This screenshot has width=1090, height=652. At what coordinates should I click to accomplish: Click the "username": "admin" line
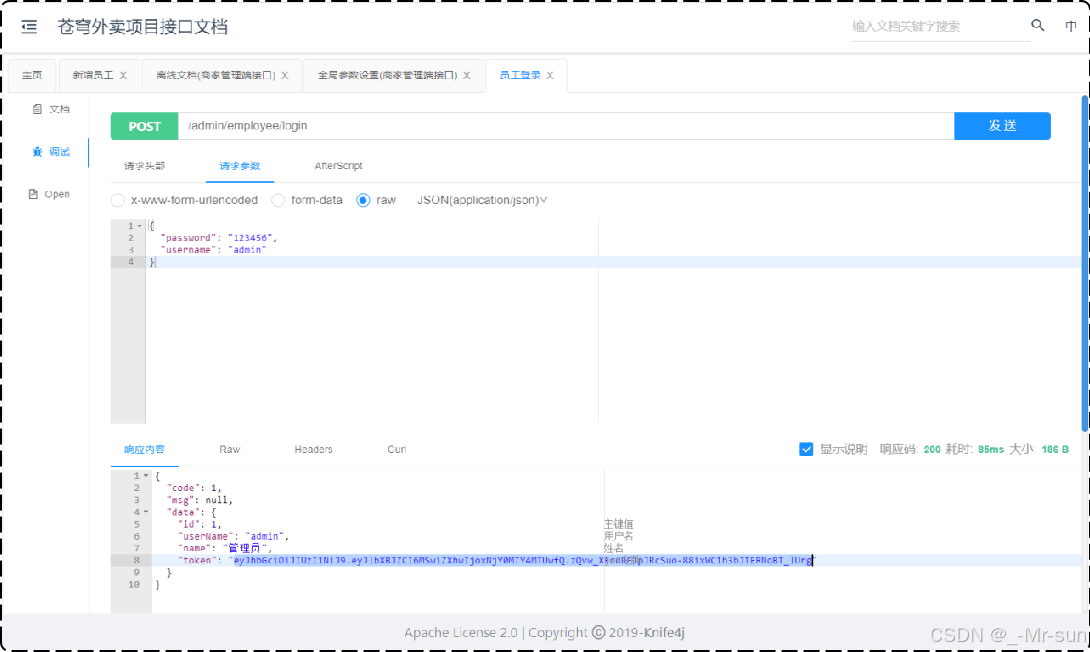point(213,250)
